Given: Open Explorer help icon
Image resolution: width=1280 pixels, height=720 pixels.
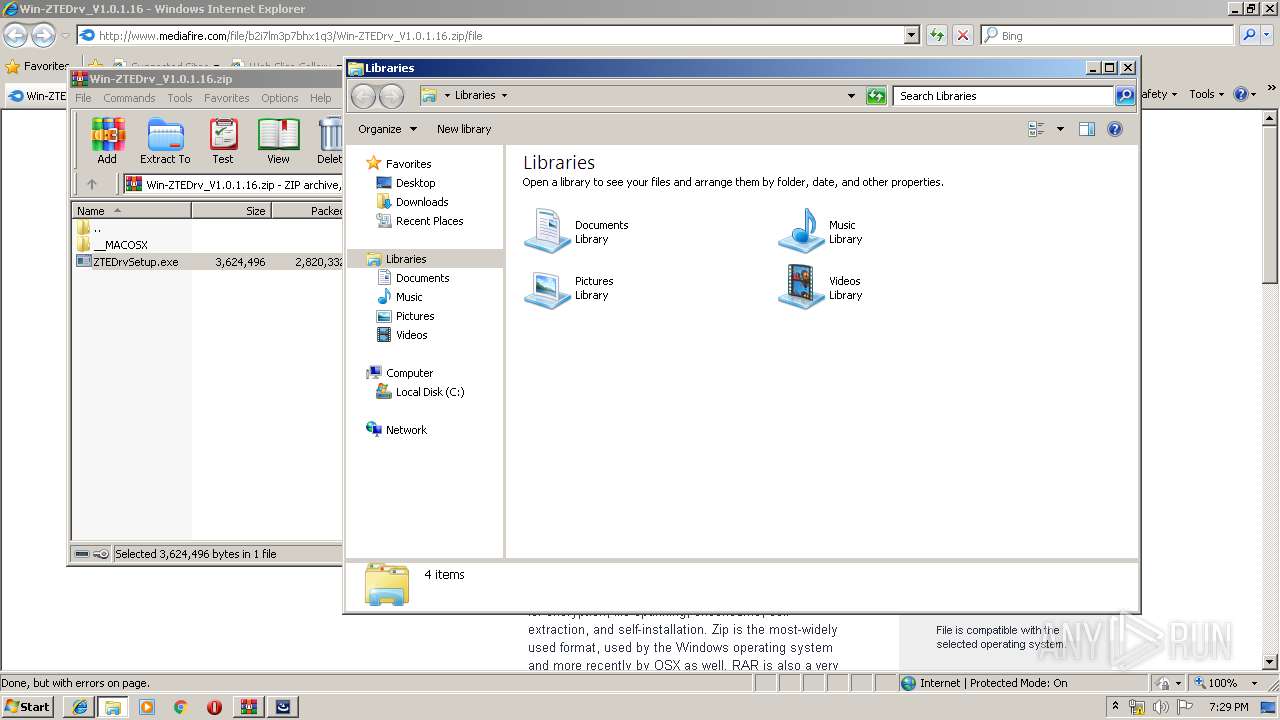Looking at the screenshot, I should (x=1115, y=129).
